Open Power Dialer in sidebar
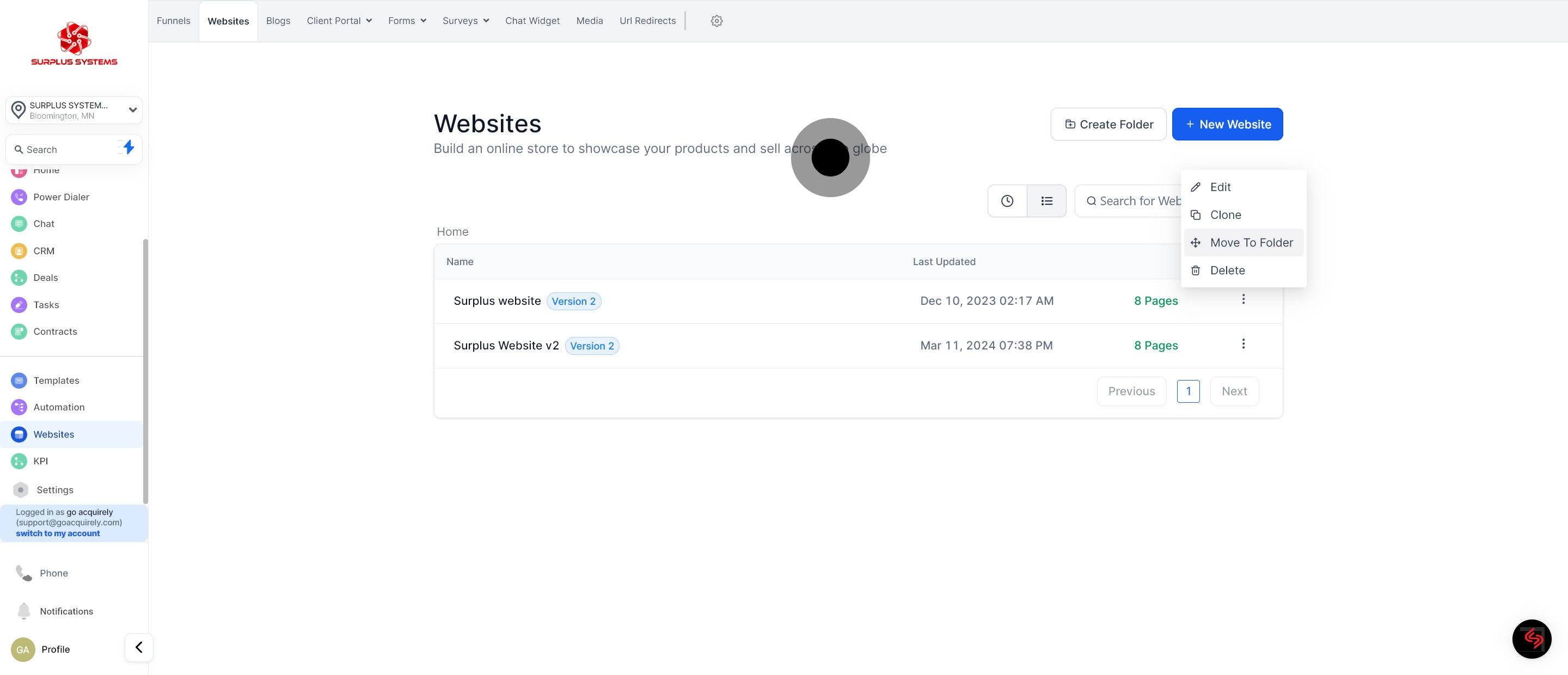The height and width of the screenshot is (675, 1568). pyautogui.click(x=61, y=197)
